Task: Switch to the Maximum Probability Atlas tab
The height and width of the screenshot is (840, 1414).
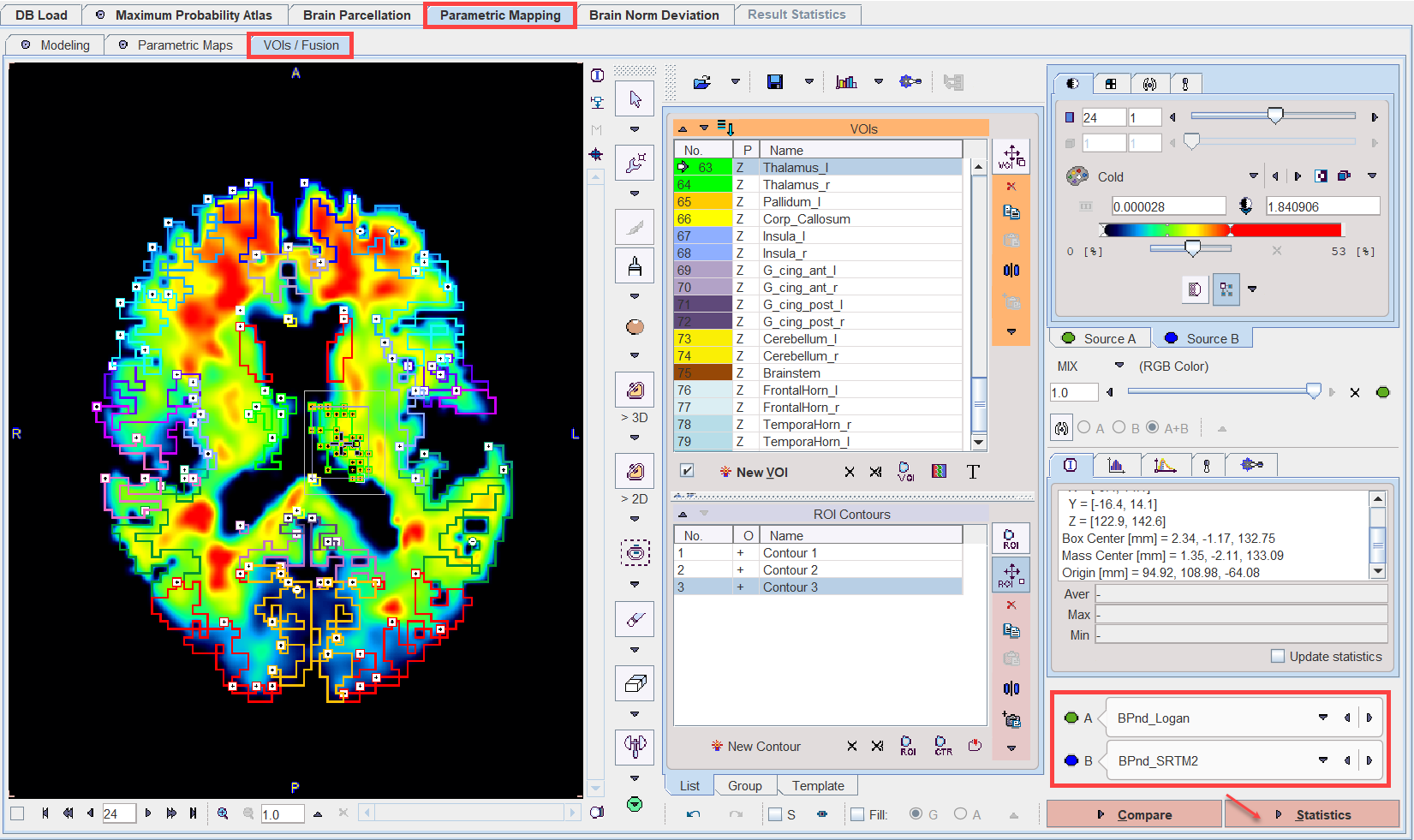Action: pyautogui.click(x=184, y=15)
